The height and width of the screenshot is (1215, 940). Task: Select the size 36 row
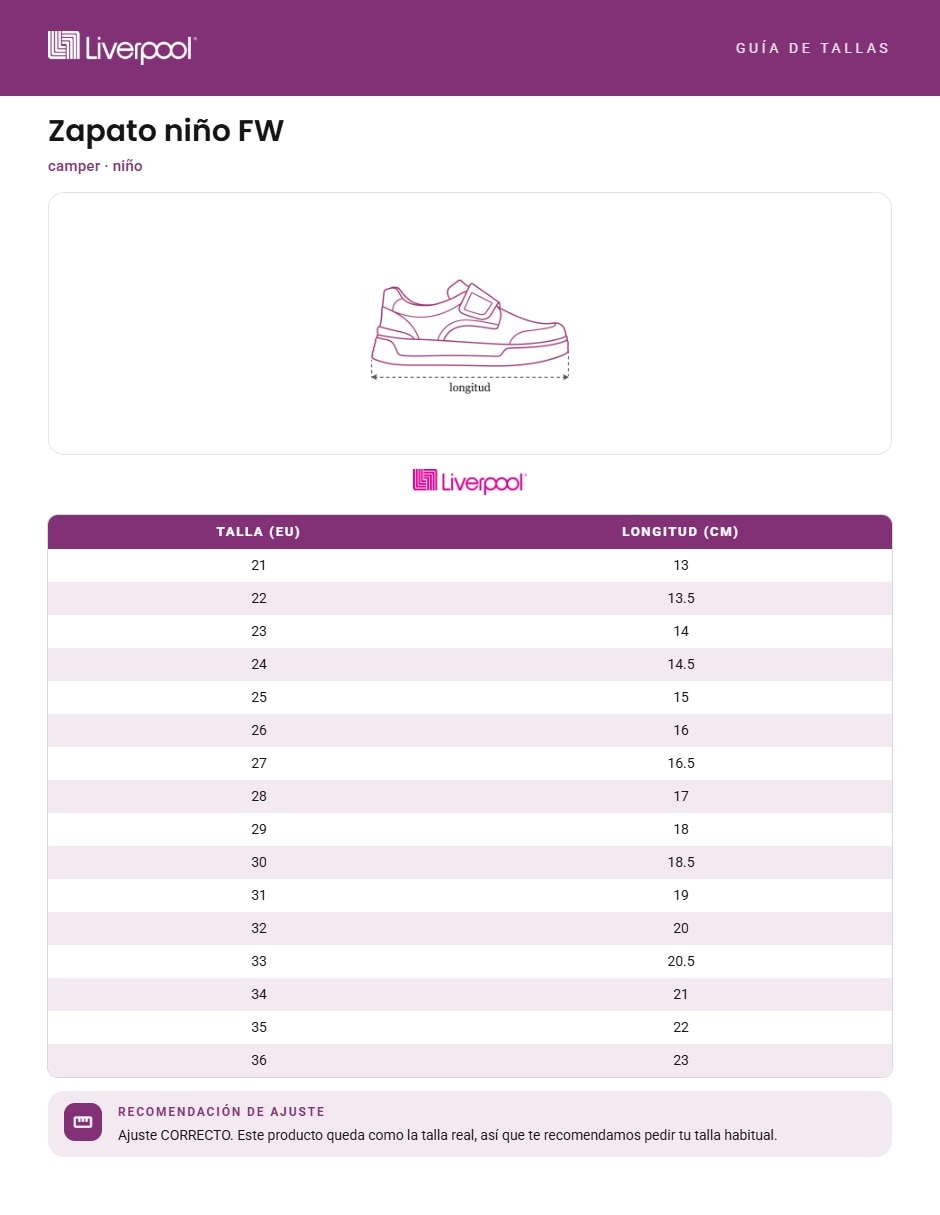coord(470,1060)
